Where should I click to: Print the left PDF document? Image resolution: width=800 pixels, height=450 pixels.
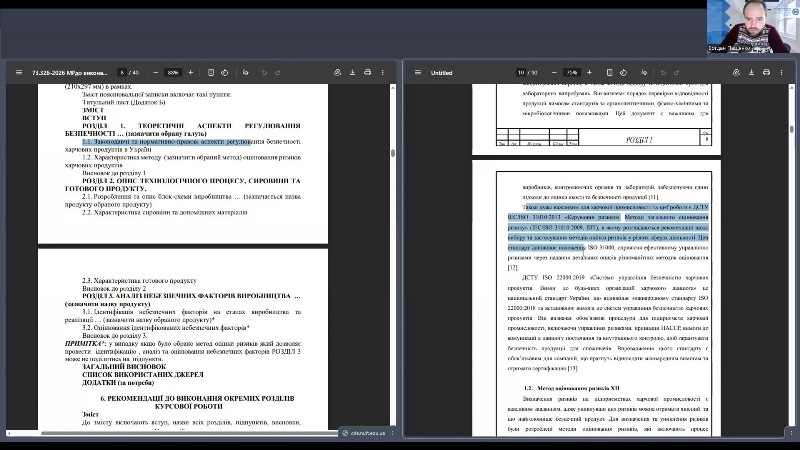point(367,72)
